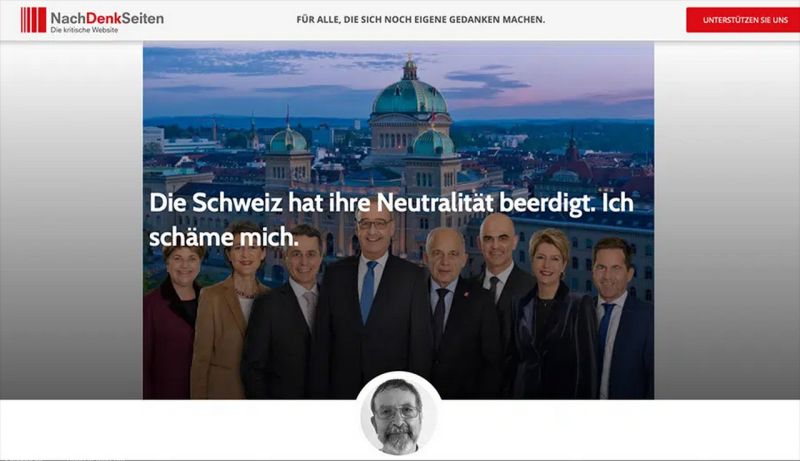Click the bald man with glasses in back row

(x=499, y=265)
